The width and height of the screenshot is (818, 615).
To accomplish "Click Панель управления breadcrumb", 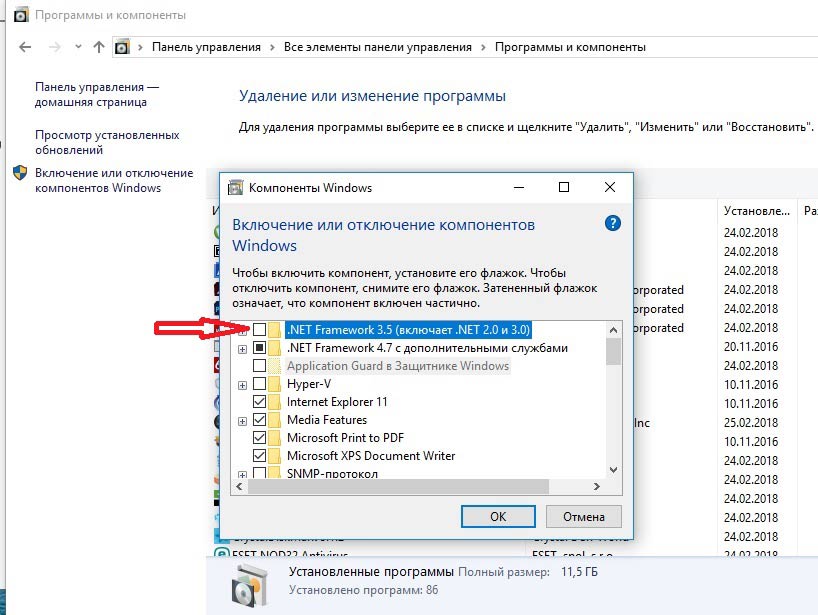I will tap(206, 47).
